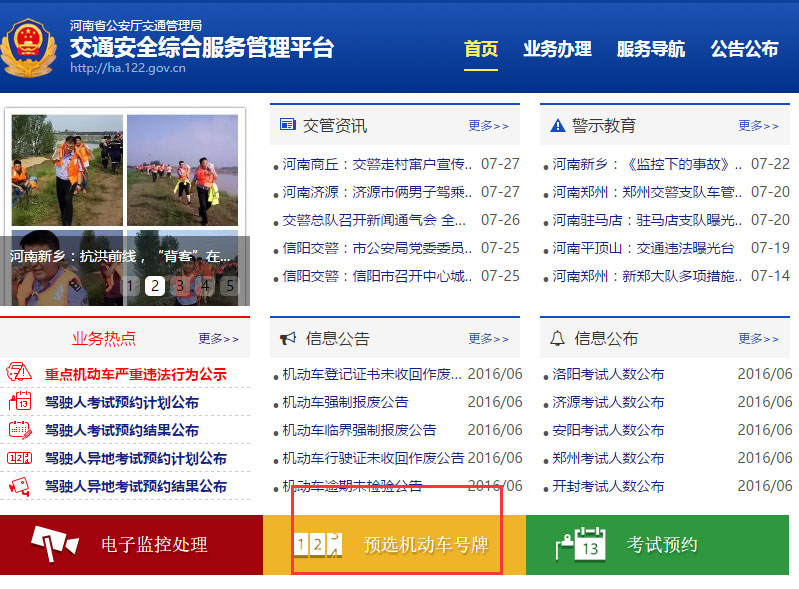Viewport: 799px width, 589px height.
Task: Open 机动车临界强制报废公告 notice
Action: (x=359, y=431)
